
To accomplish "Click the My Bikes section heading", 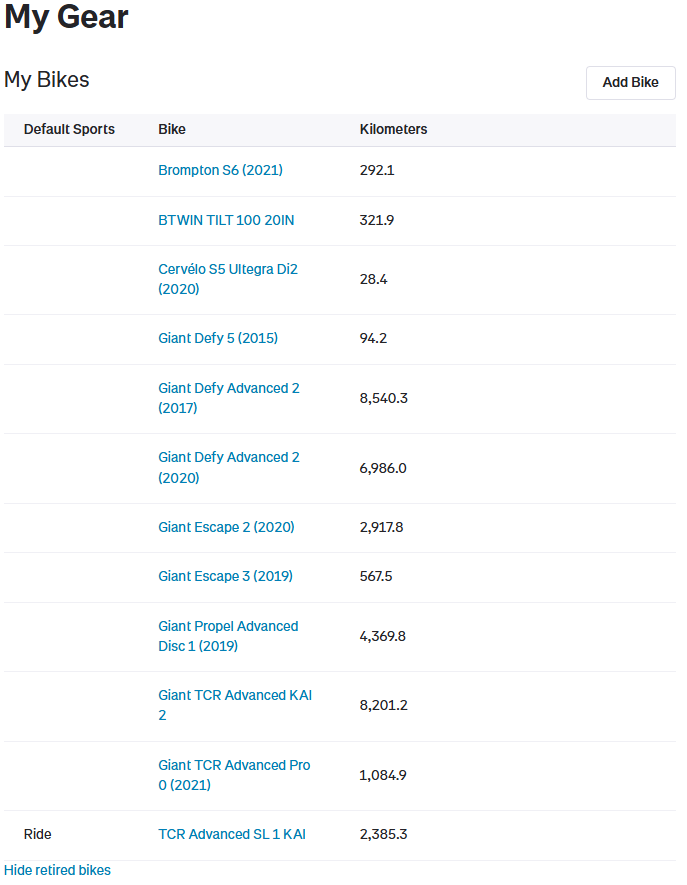I will (46, 80).
